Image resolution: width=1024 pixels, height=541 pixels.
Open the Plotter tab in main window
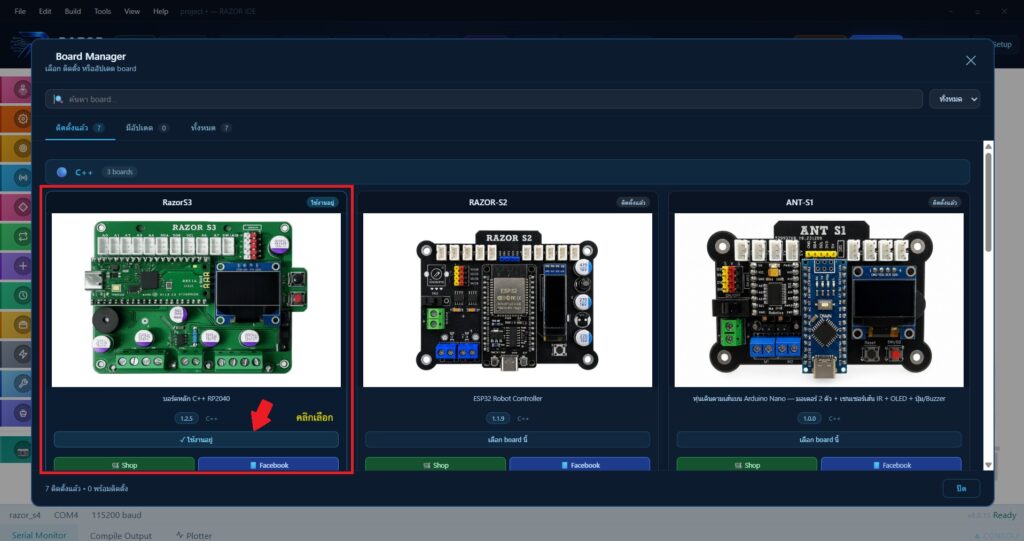click(x=193, y=535)
